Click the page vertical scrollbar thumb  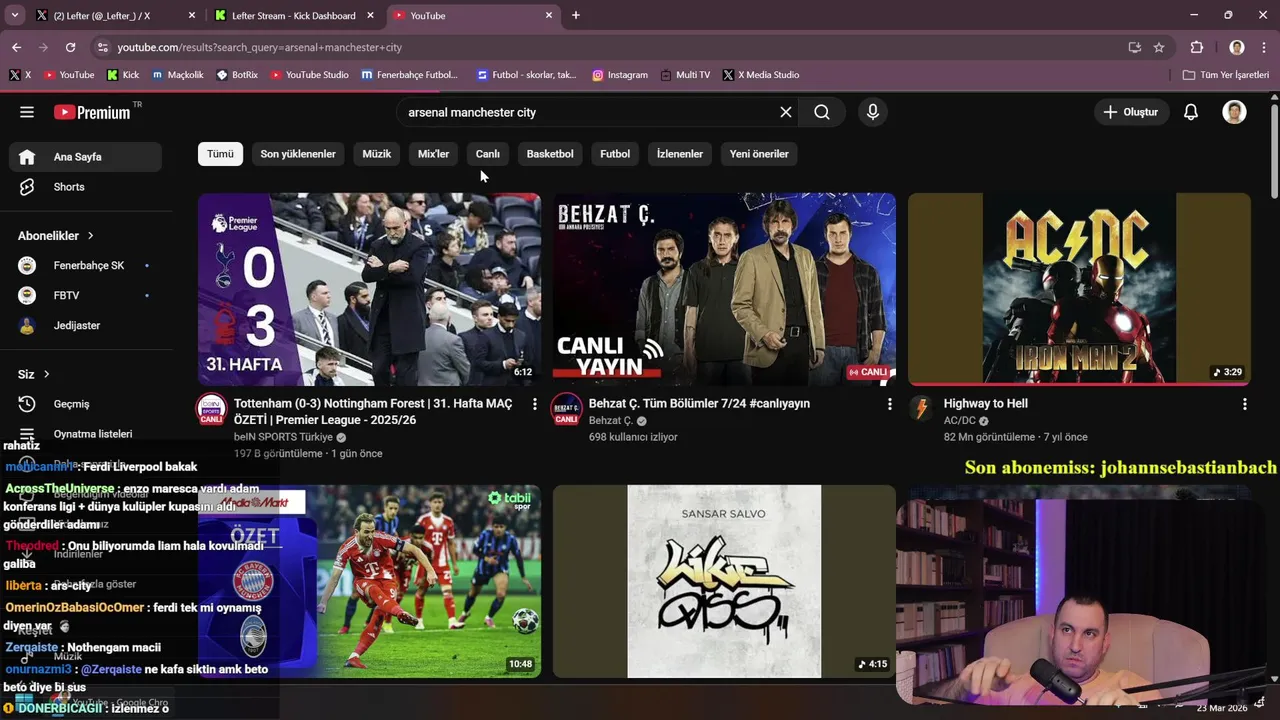tap(1274, 150)
